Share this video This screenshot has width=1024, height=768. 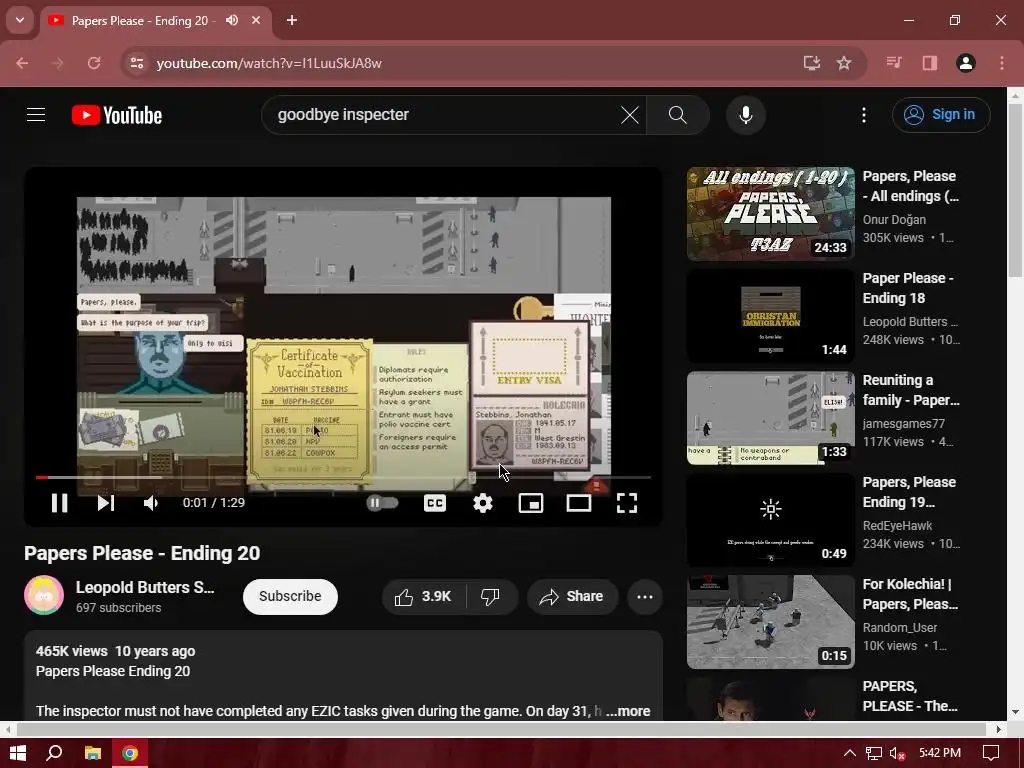point(571,596)
